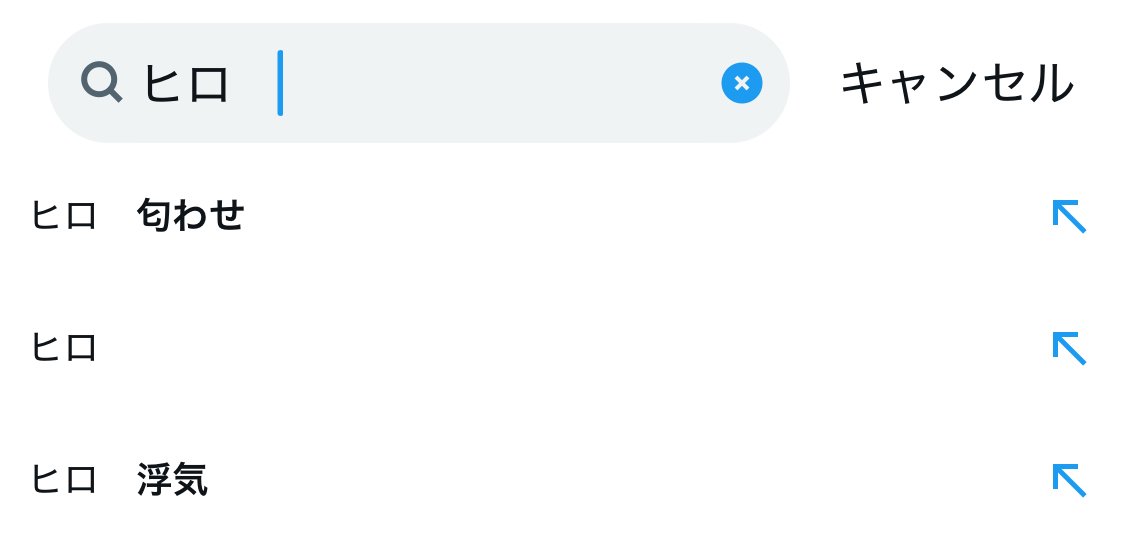Click the ヒロ prefix of the 浮気 suggestion

coord(64,480)
